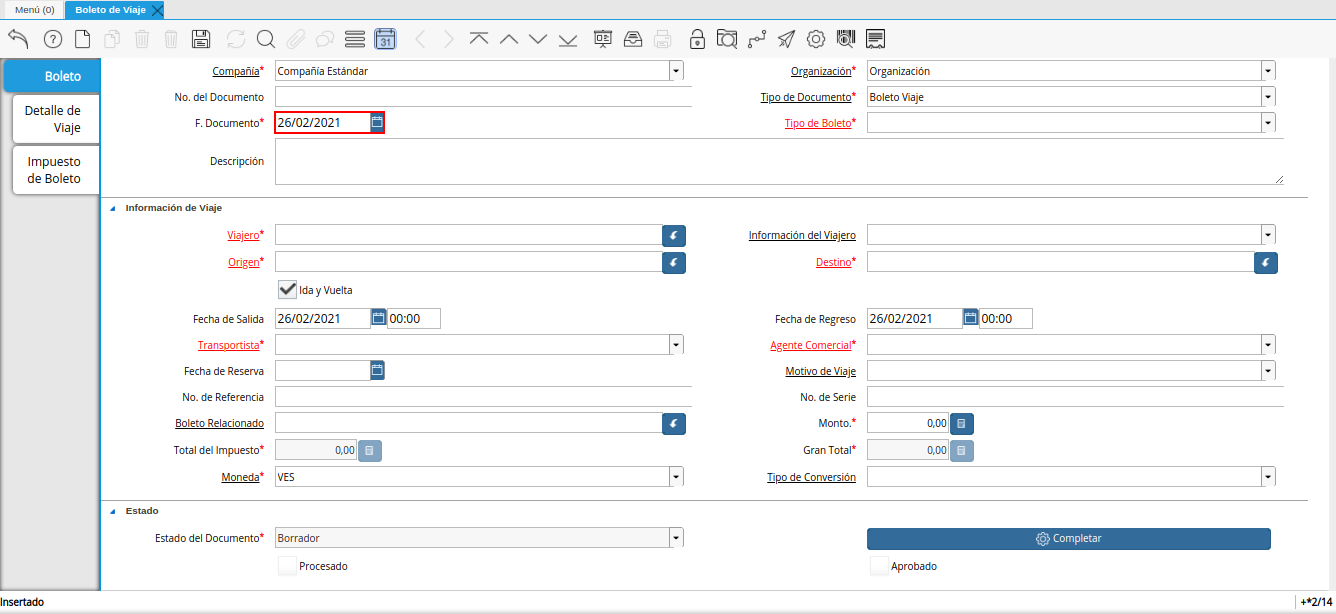Open the gear process icon in toolbar
Screen dimensions: 1336x614
(816, 39)
